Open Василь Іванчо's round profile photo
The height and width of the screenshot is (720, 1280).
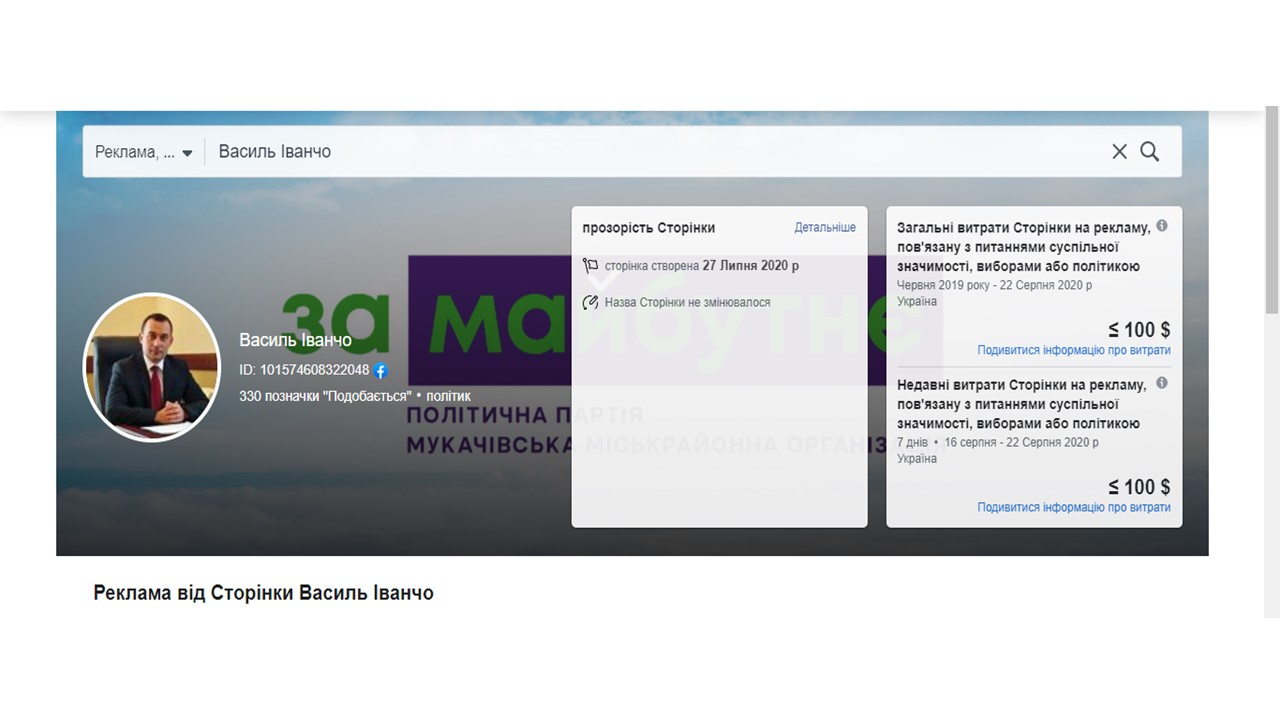point(151,368)
